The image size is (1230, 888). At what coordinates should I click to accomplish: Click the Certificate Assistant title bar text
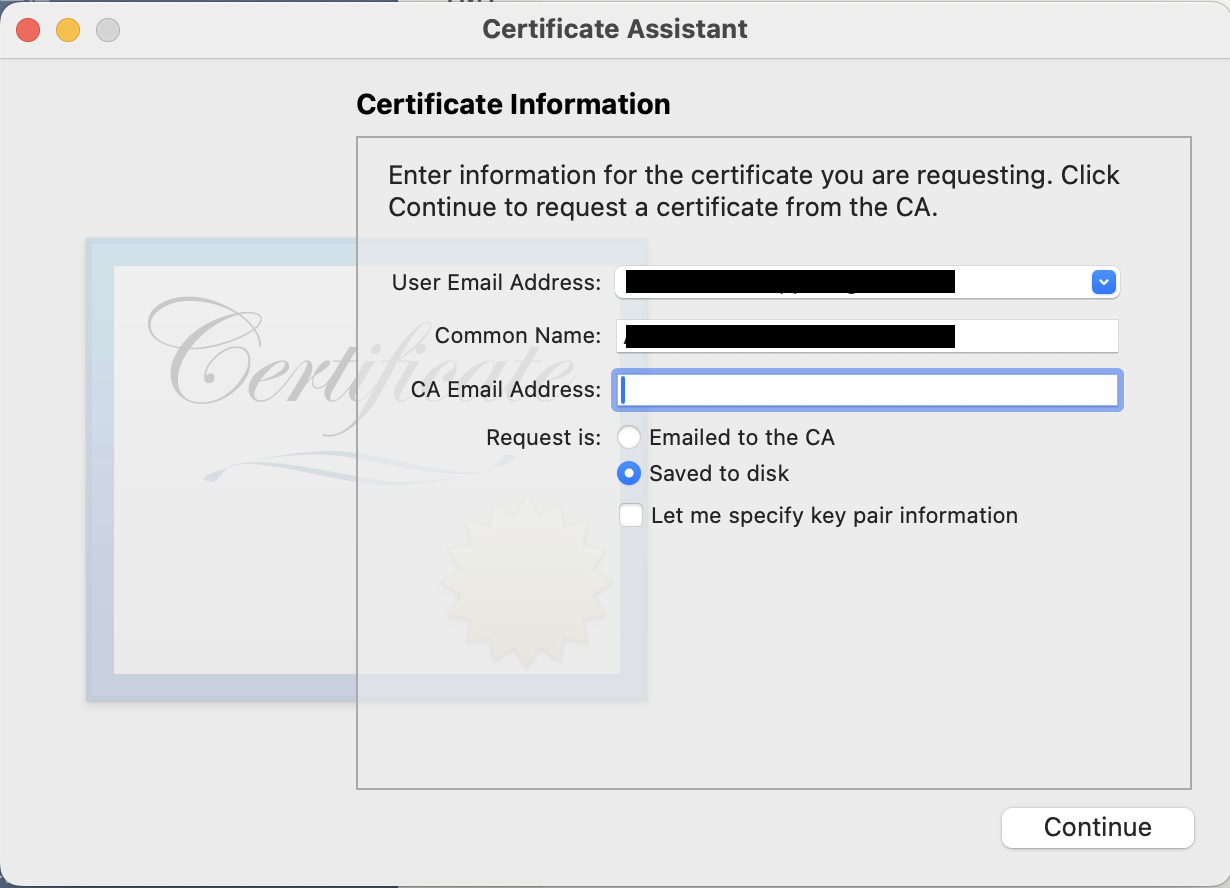(x=614, y=29)
